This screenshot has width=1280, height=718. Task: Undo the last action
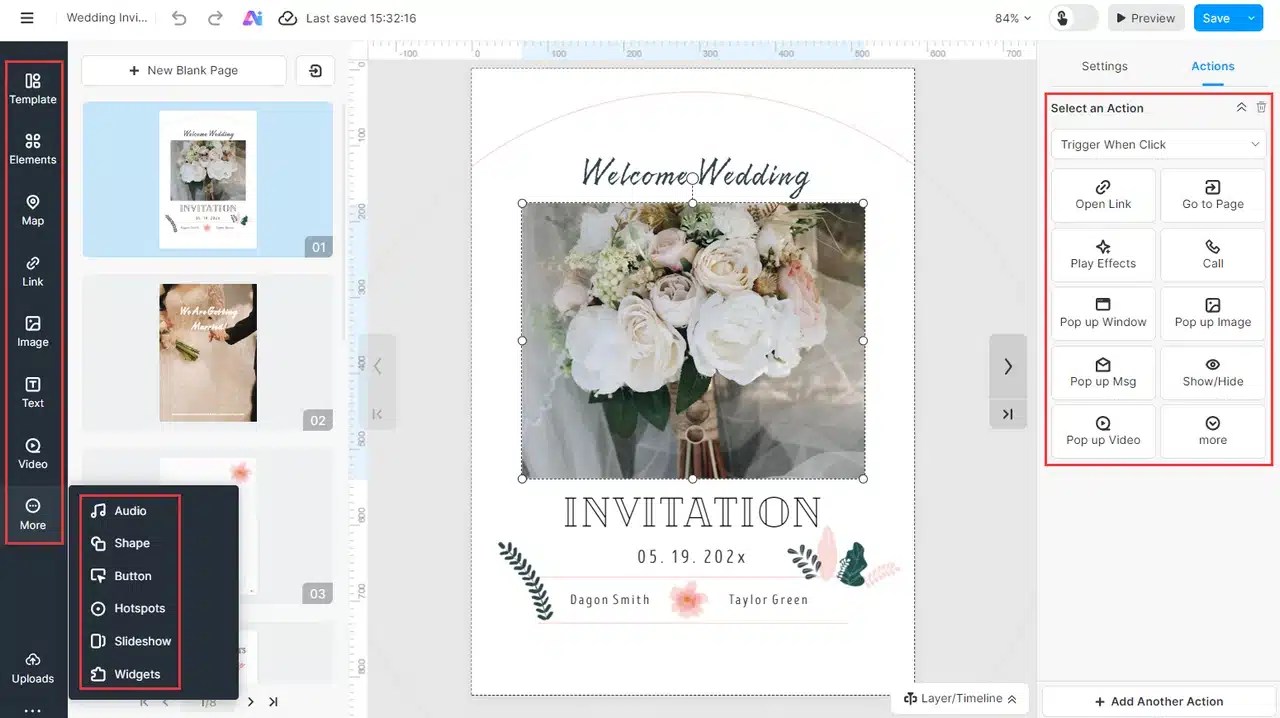tap(179, 17)
